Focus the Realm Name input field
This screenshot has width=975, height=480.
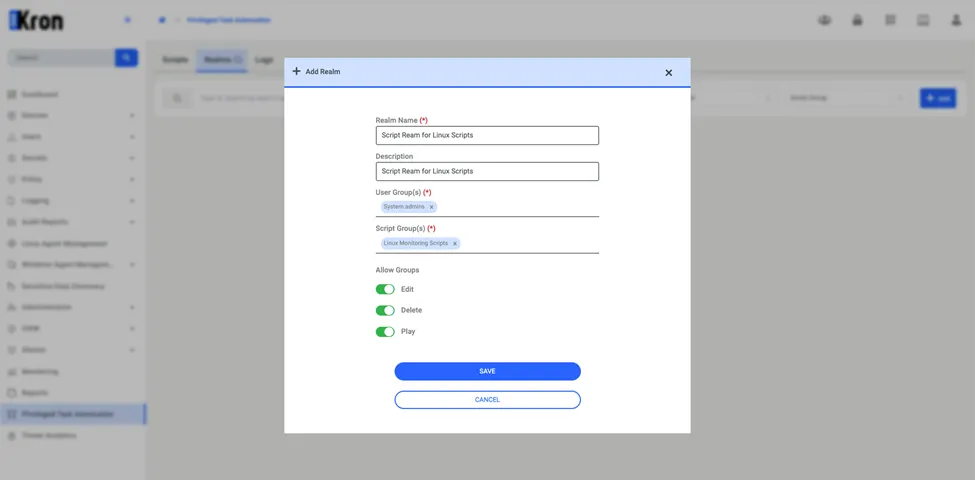tap(488, 136)
